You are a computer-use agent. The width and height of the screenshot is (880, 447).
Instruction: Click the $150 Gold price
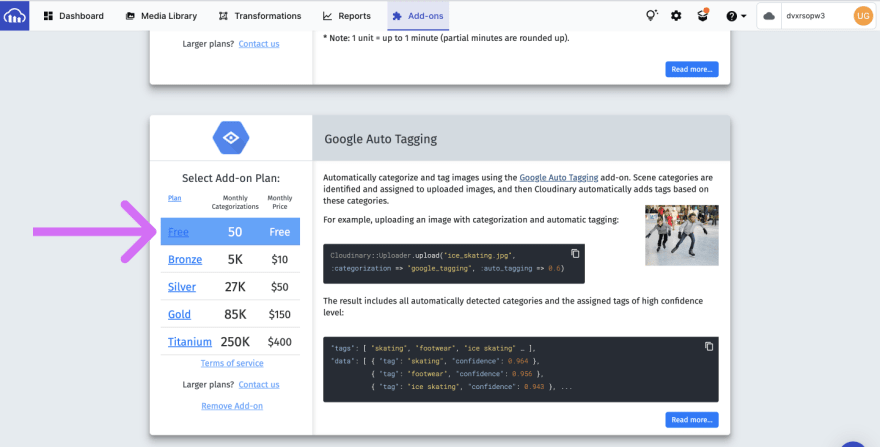279,314
